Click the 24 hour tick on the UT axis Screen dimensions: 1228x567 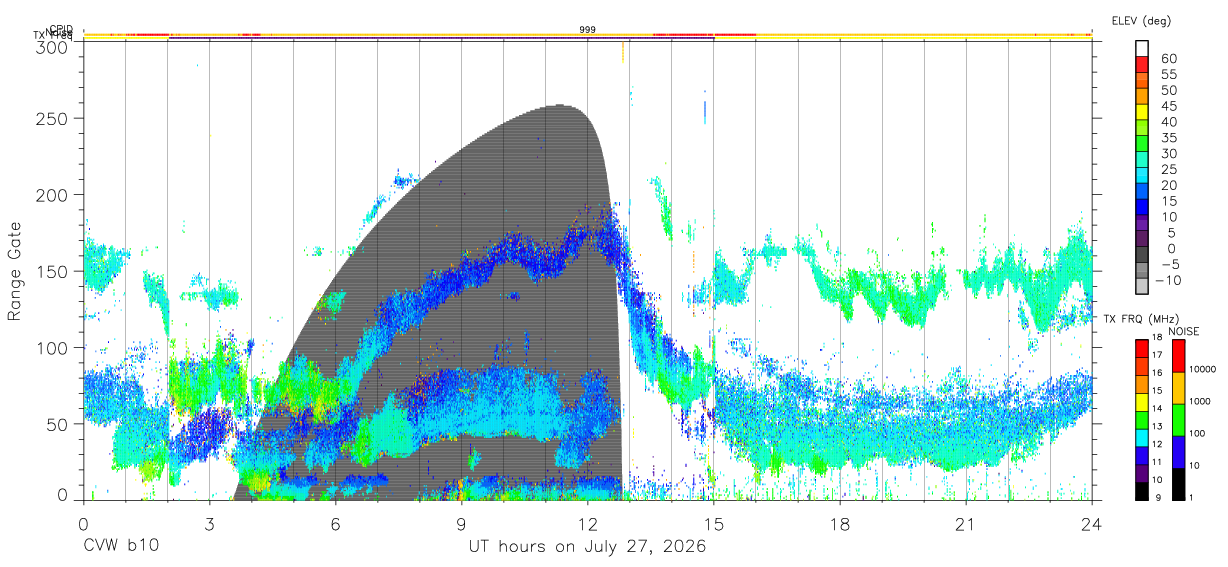tap(1092, 524)
